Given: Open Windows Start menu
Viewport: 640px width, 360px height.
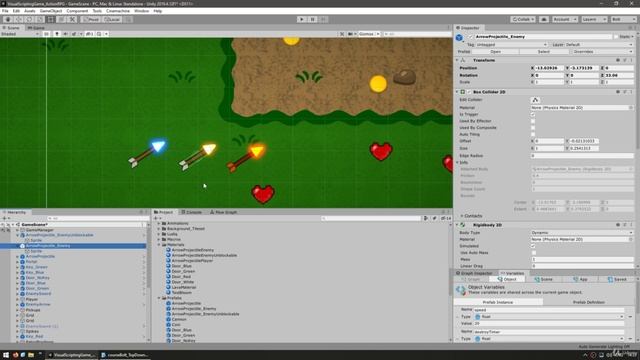Looking at the screenshot, I should coord(6,355).
